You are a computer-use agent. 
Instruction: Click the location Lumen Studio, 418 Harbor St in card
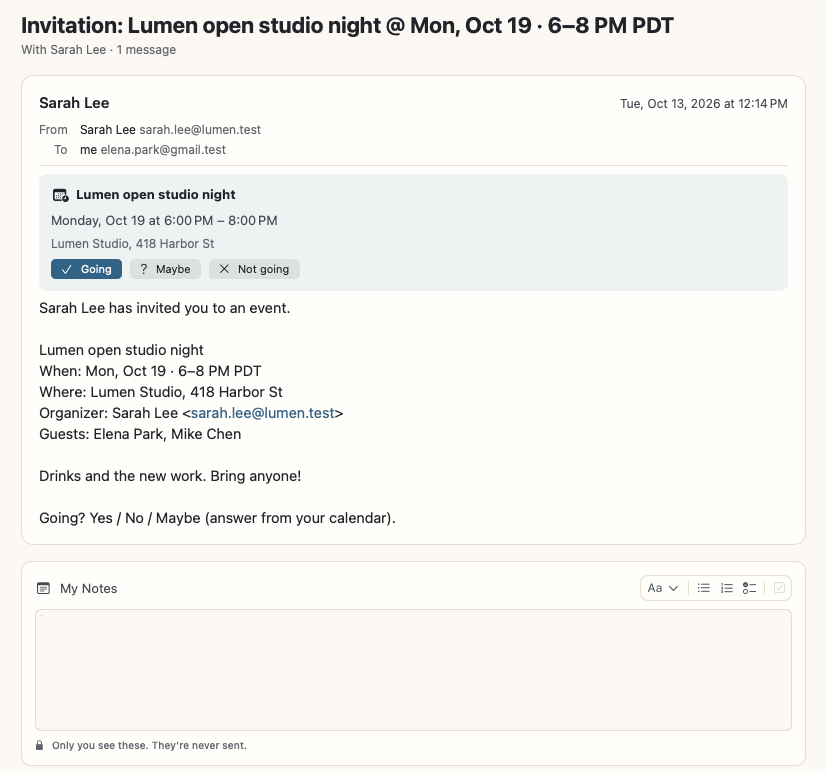(x=133, y=244)
